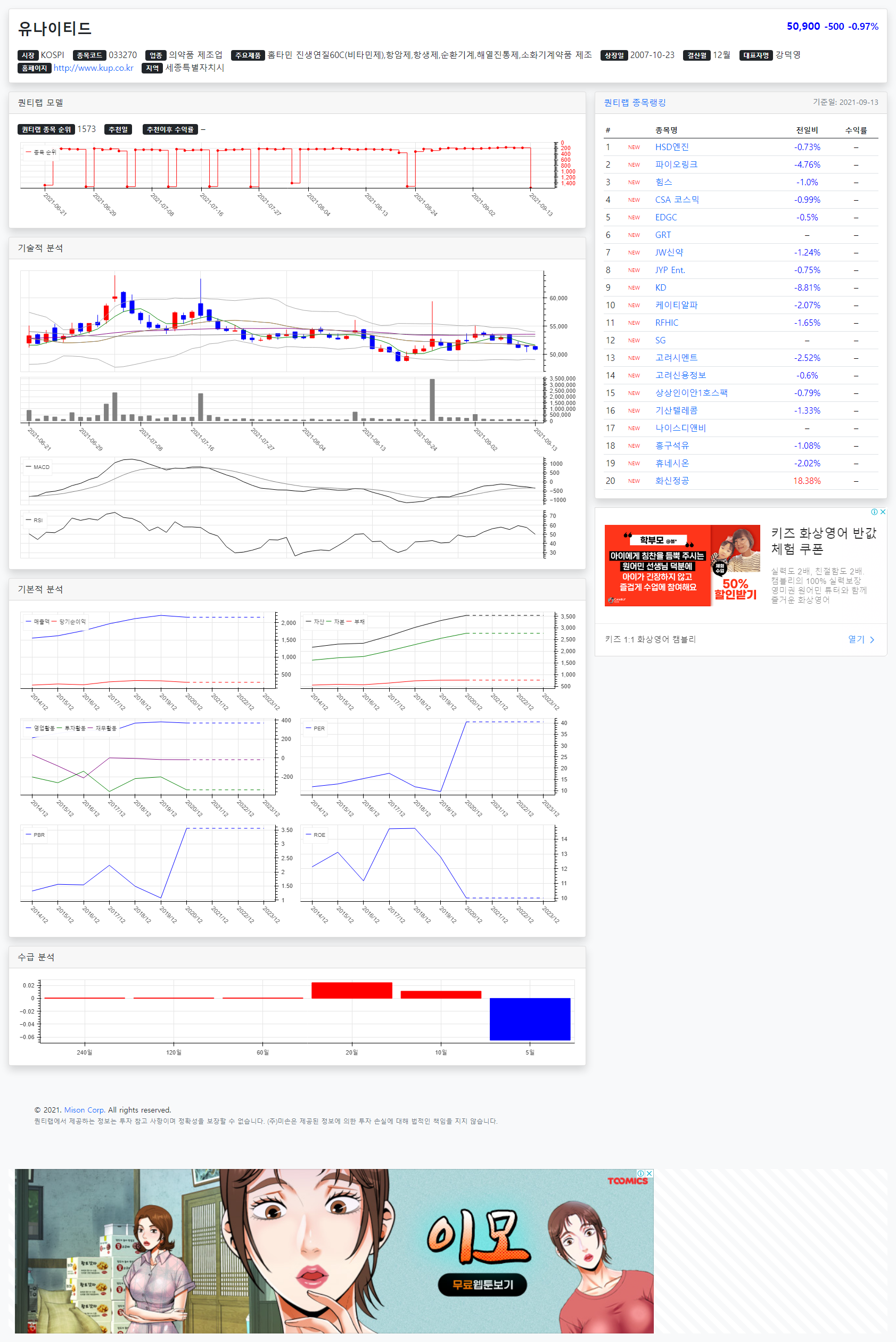
Task: Click the 대표자명 badge label
Action: coord(756,55)
